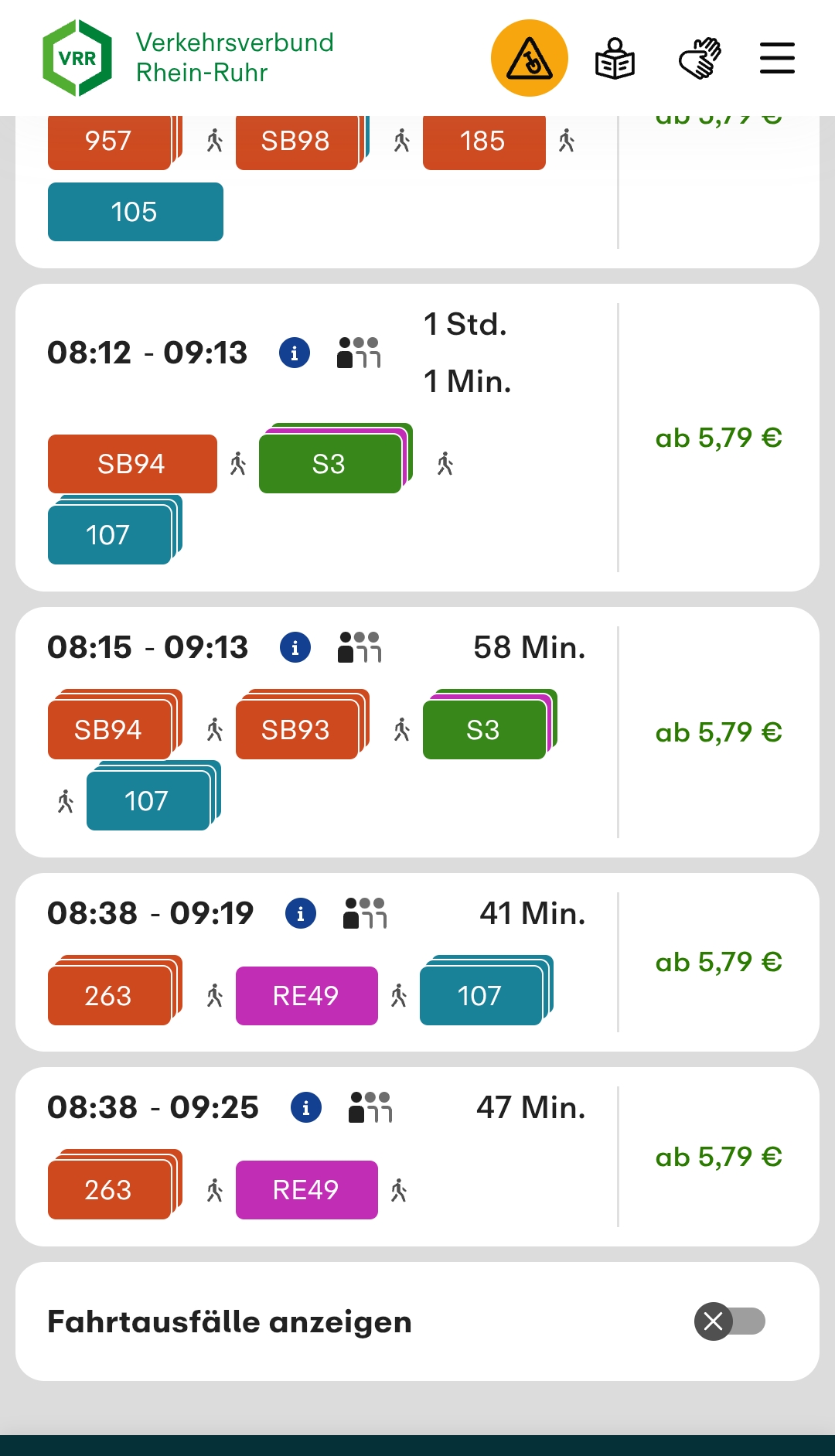This screenshot has height=1456, width=835.
Task: Show info for 08:15 - 09:13 trip
Action: (295, 648)
